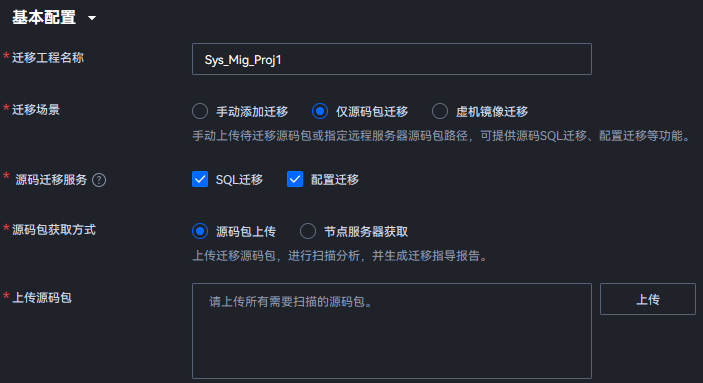Image resolution: width=703 pixels, height=383 pixels.
Task: Click the 手动添加迁移 label text
Action: pos(252,112)
